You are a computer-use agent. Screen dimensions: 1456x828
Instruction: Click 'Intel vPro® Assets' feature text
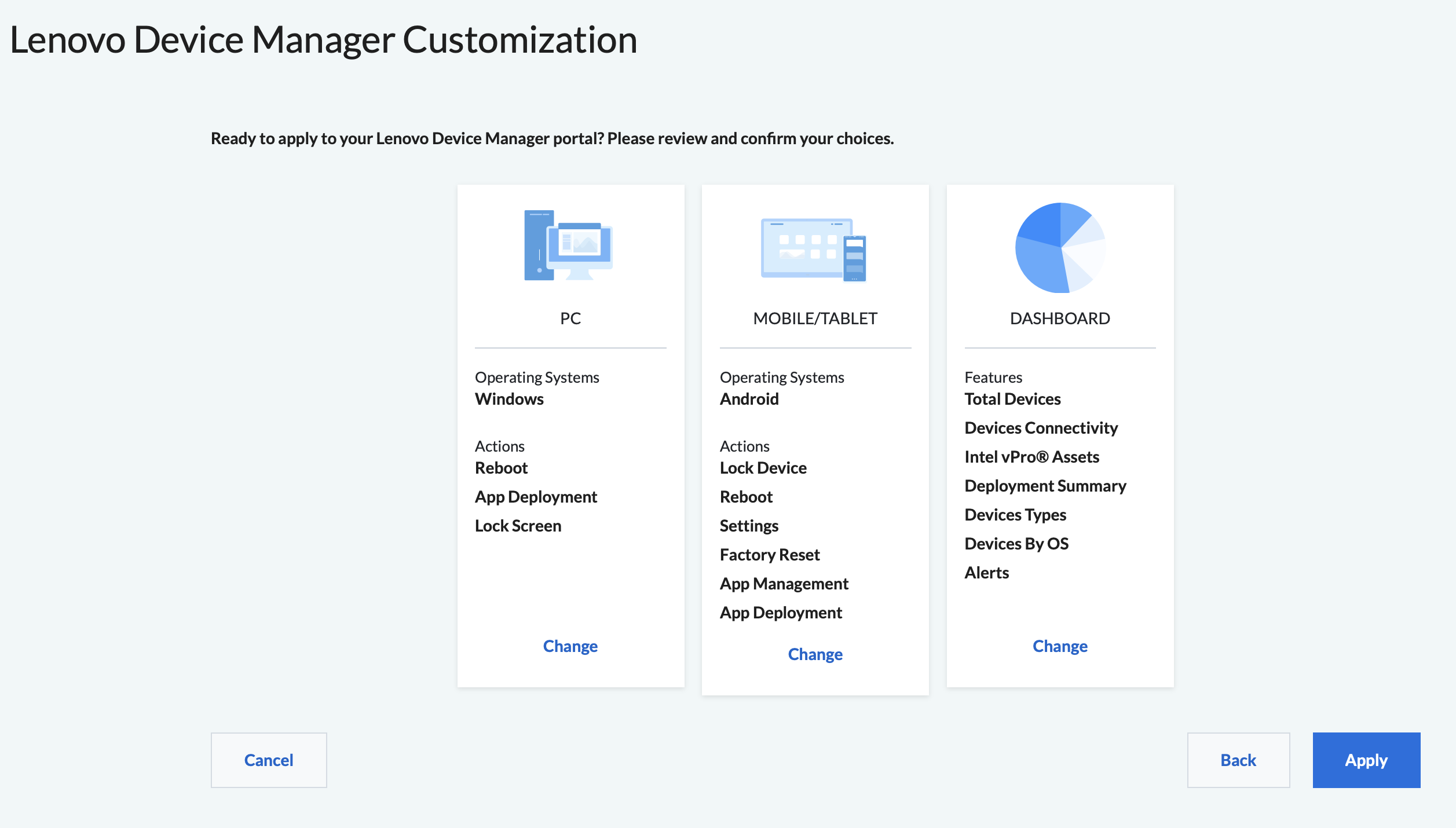[1031, 457]
